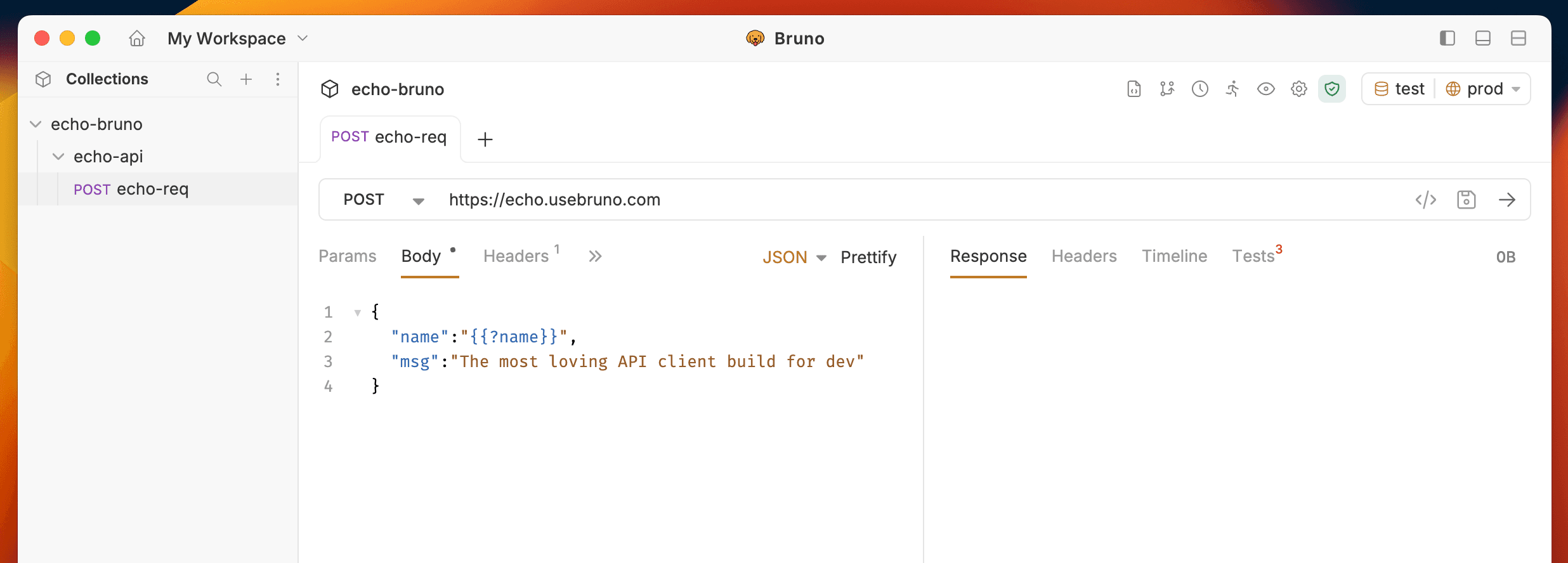Screen dimensions: 1568x563
Task: Collapse the echo-api folder
Action: [x=58, y=157]
